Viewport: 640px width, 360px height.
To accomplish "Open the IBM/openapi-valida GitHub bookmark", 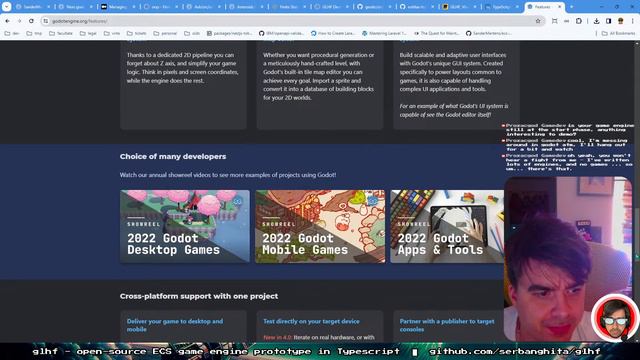I will (282, 33).
